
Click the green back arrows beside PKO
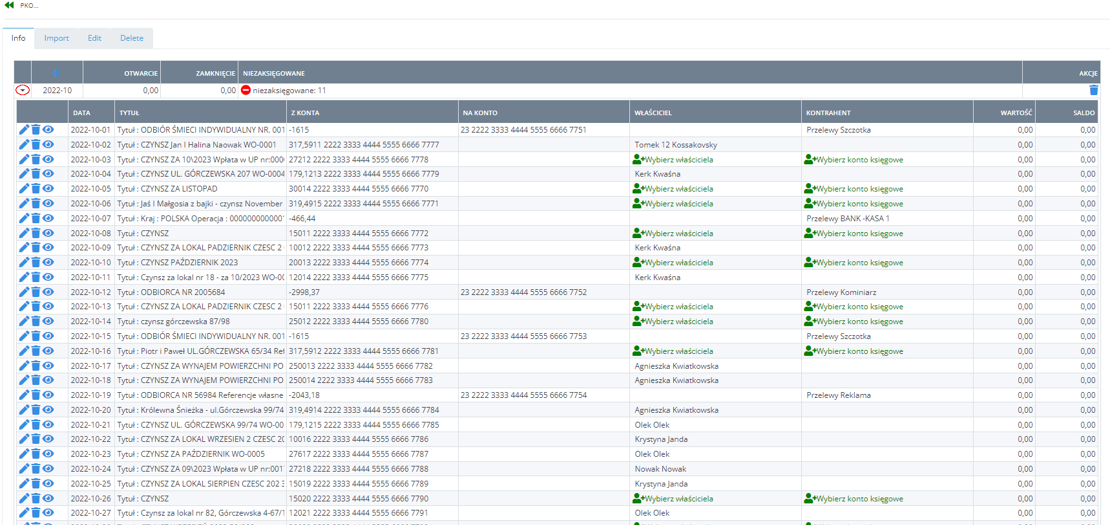(9, 6)
